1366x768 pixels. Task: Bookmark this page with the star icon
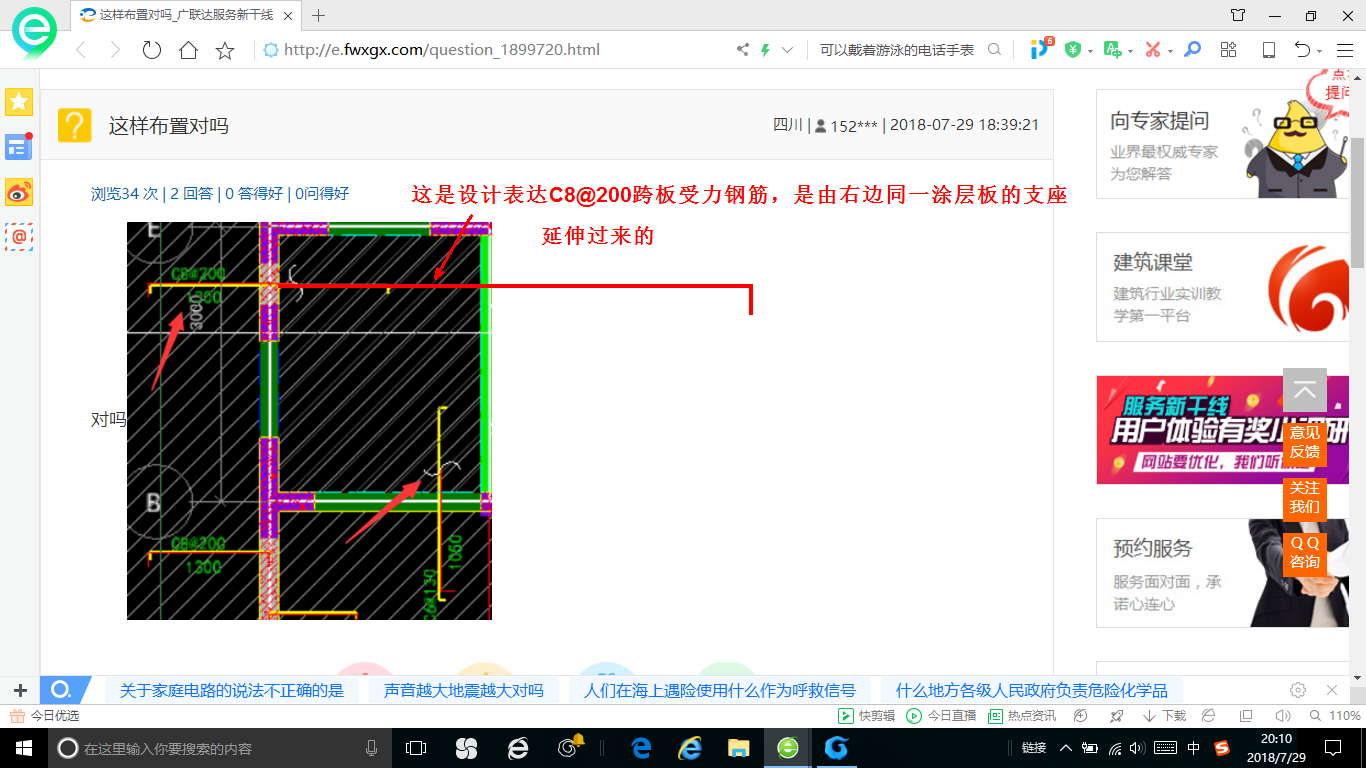tap(225, 50)
